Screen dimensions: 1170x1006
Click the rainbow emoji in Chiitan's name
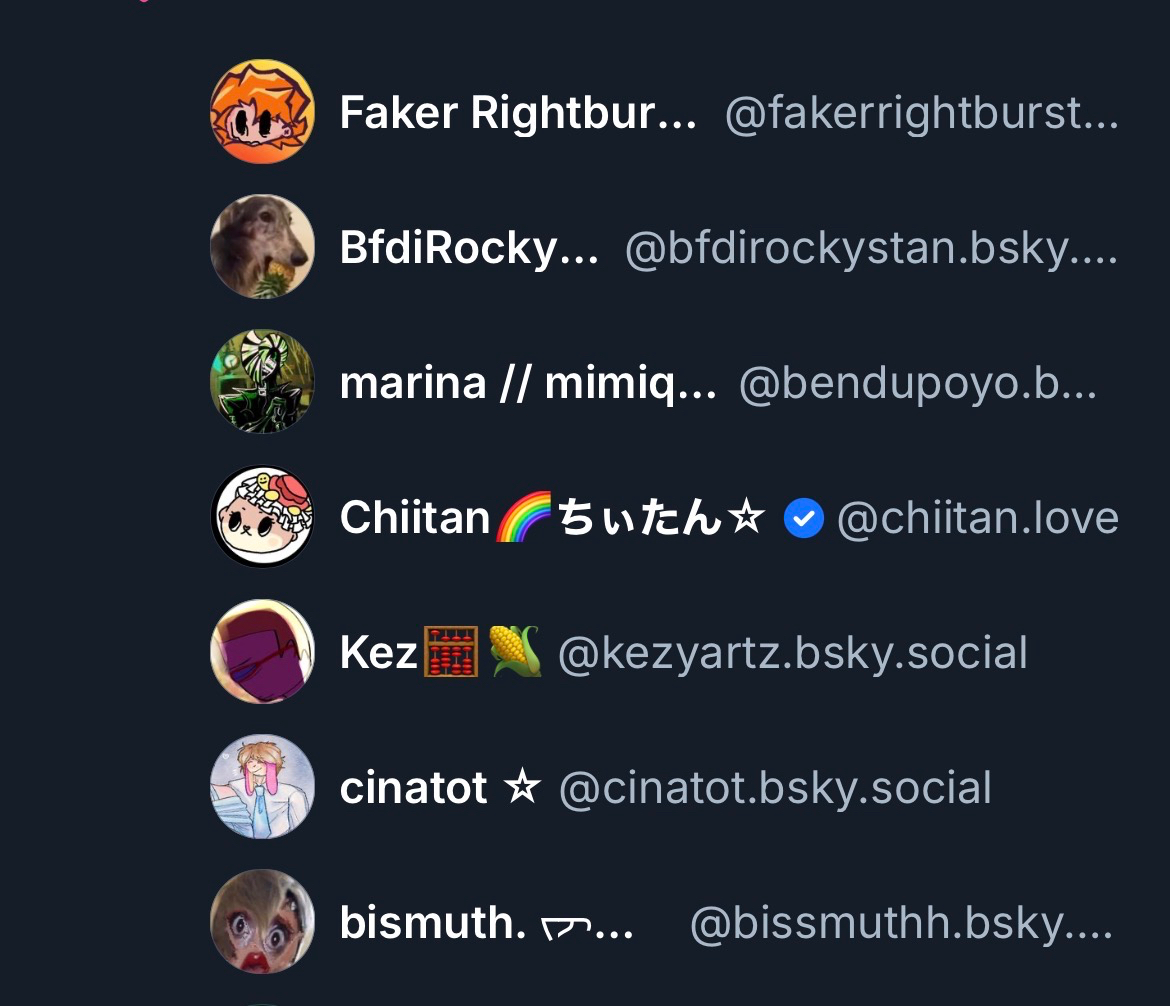coord(524,516)
